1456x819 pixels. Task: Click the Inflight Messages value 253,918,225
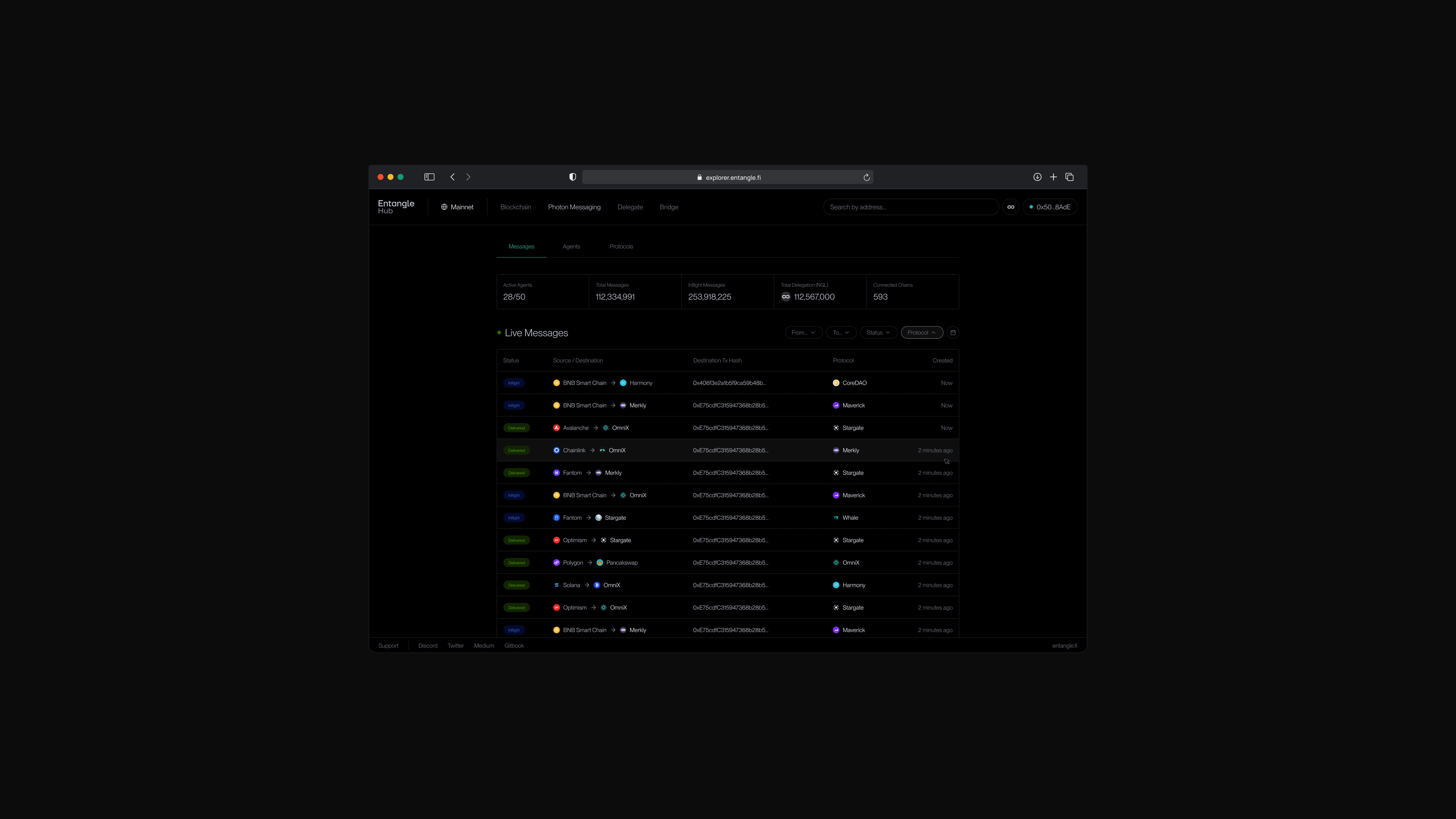(x=709, y=297)
